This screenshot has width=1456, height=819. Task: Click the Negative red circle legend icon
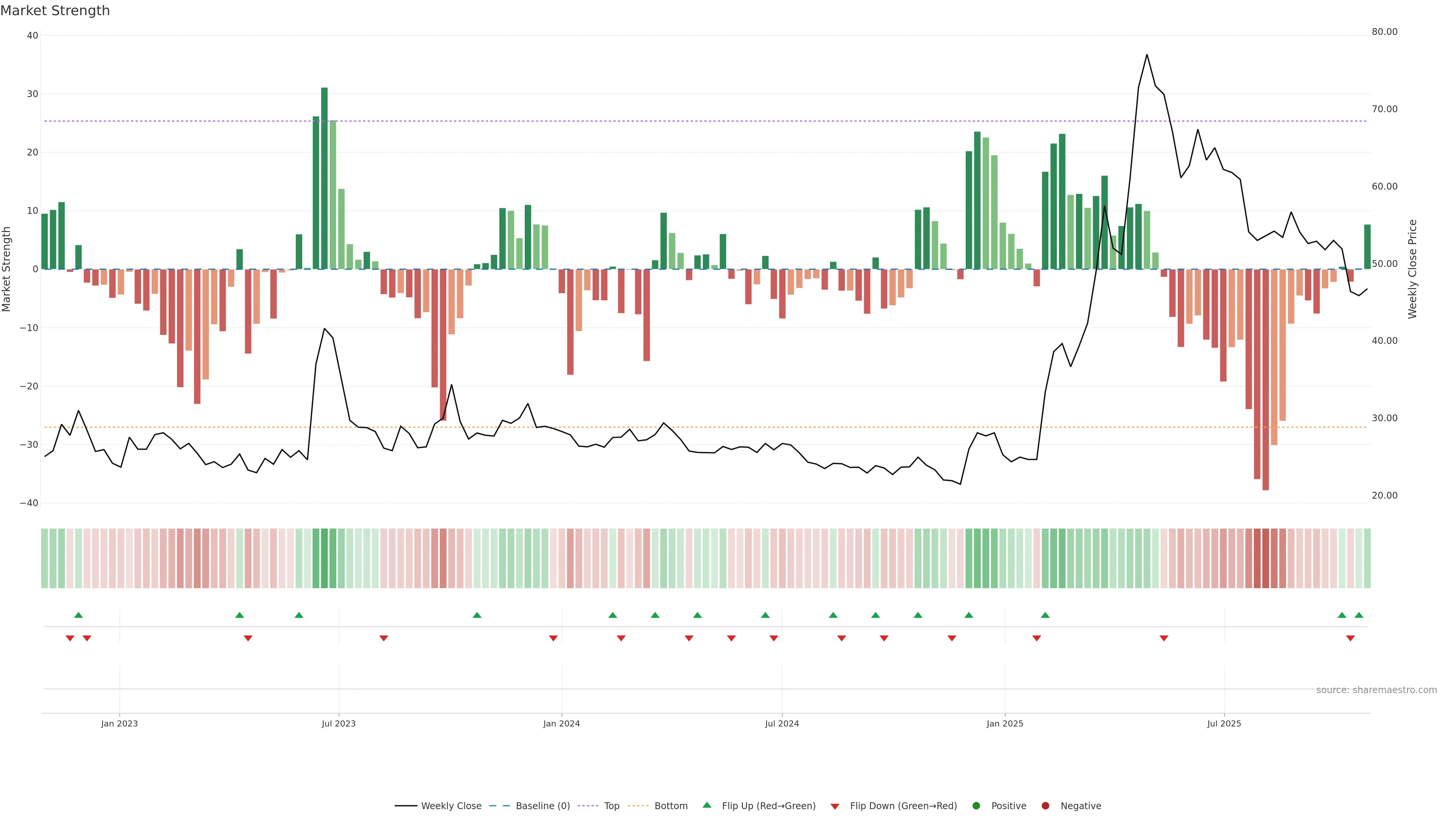[x=1045, y=806]
